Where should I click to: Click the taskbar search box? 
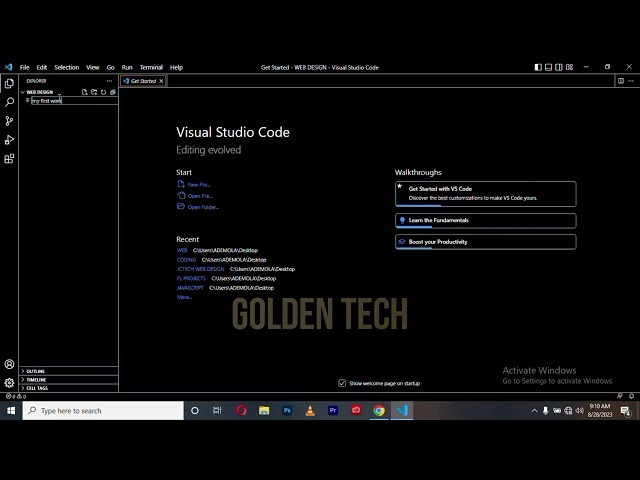[x=103, y=411]
